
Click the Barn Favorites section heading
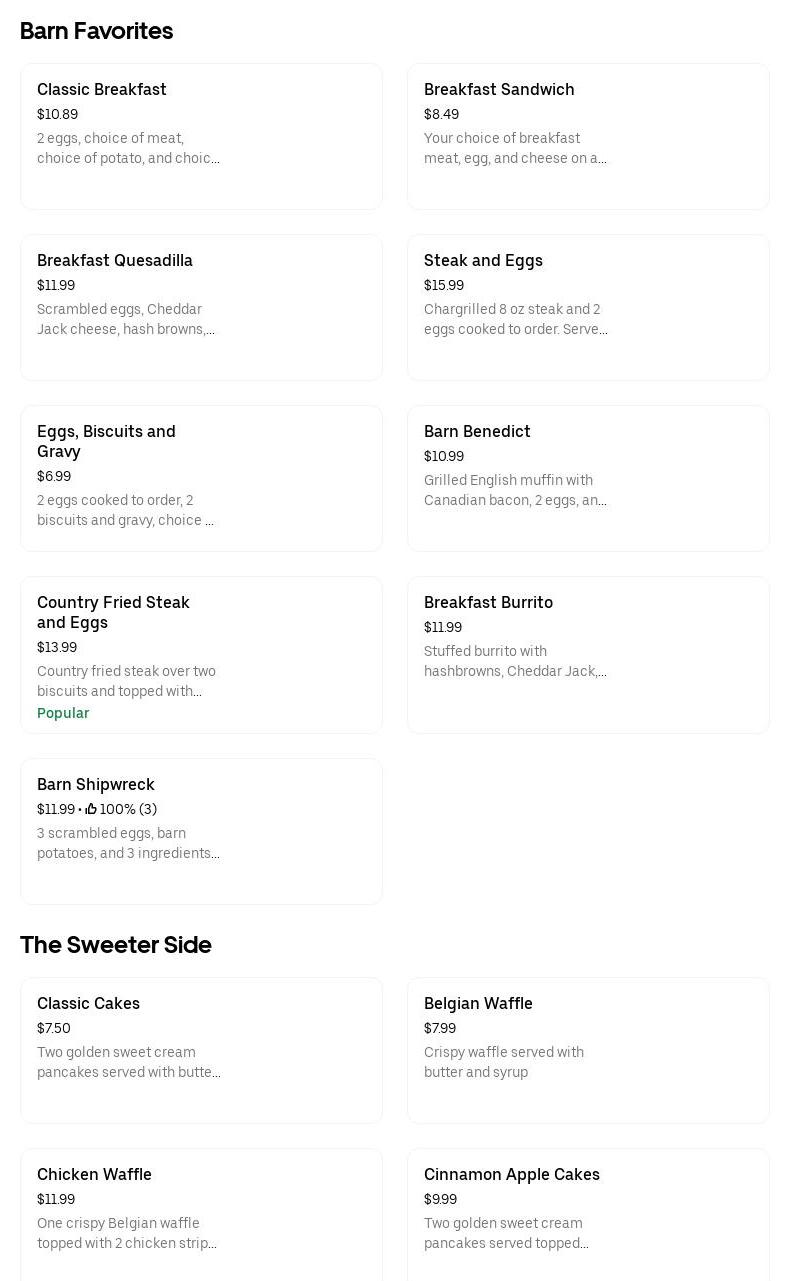[x=96, y=31]
